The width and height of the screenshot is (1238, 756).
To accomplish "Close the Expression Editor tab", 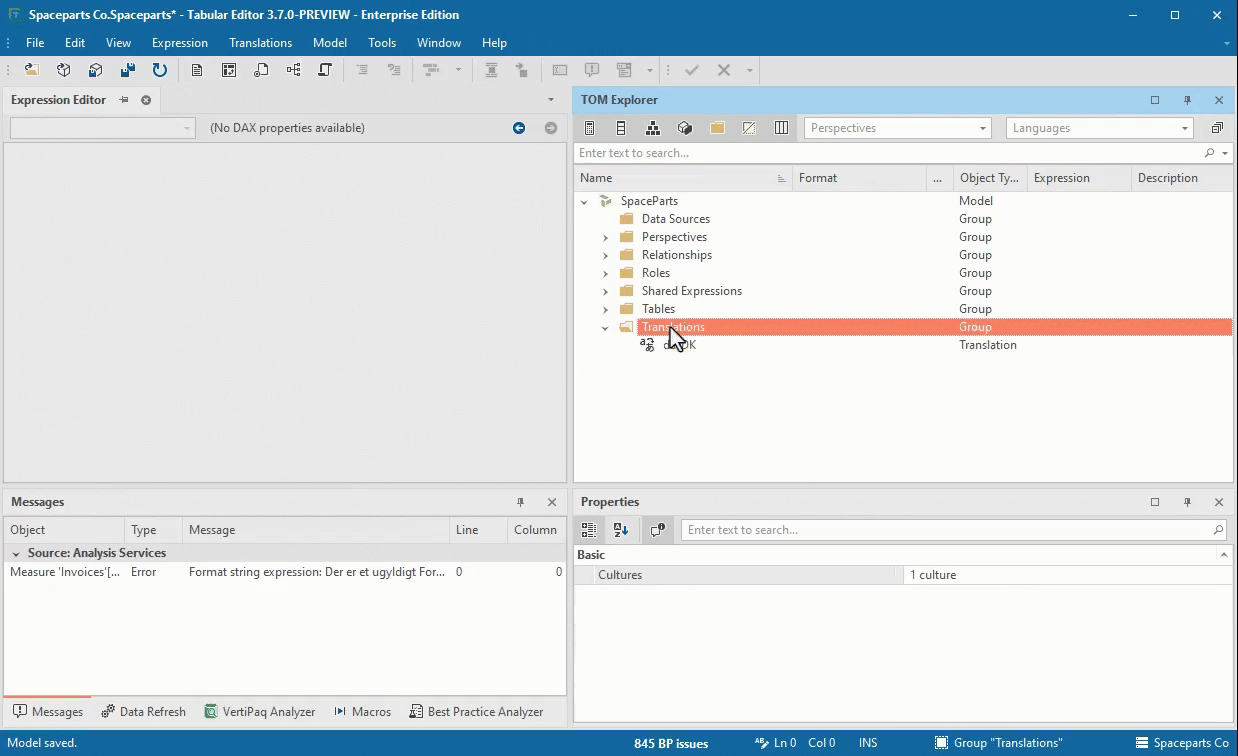I will (x=146, y=100).
